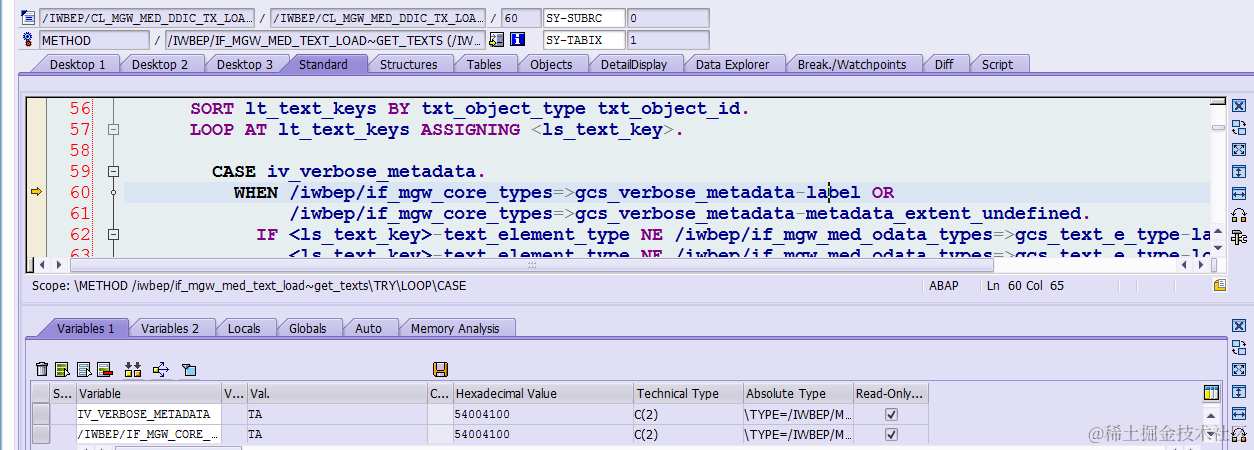Click the source program icon beside the first path field

tap(28, 18)
